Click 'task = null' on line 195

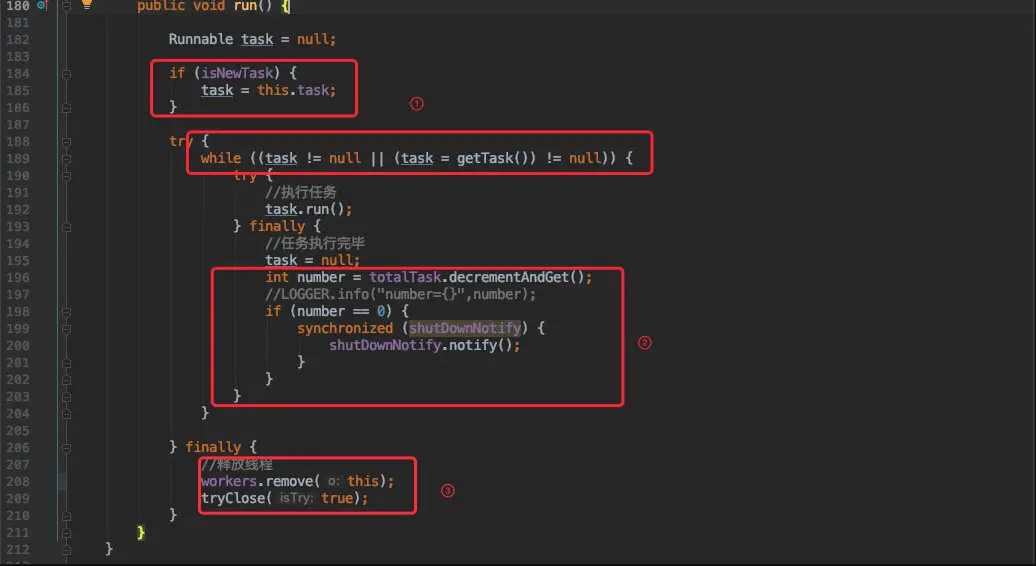point(311,260)
